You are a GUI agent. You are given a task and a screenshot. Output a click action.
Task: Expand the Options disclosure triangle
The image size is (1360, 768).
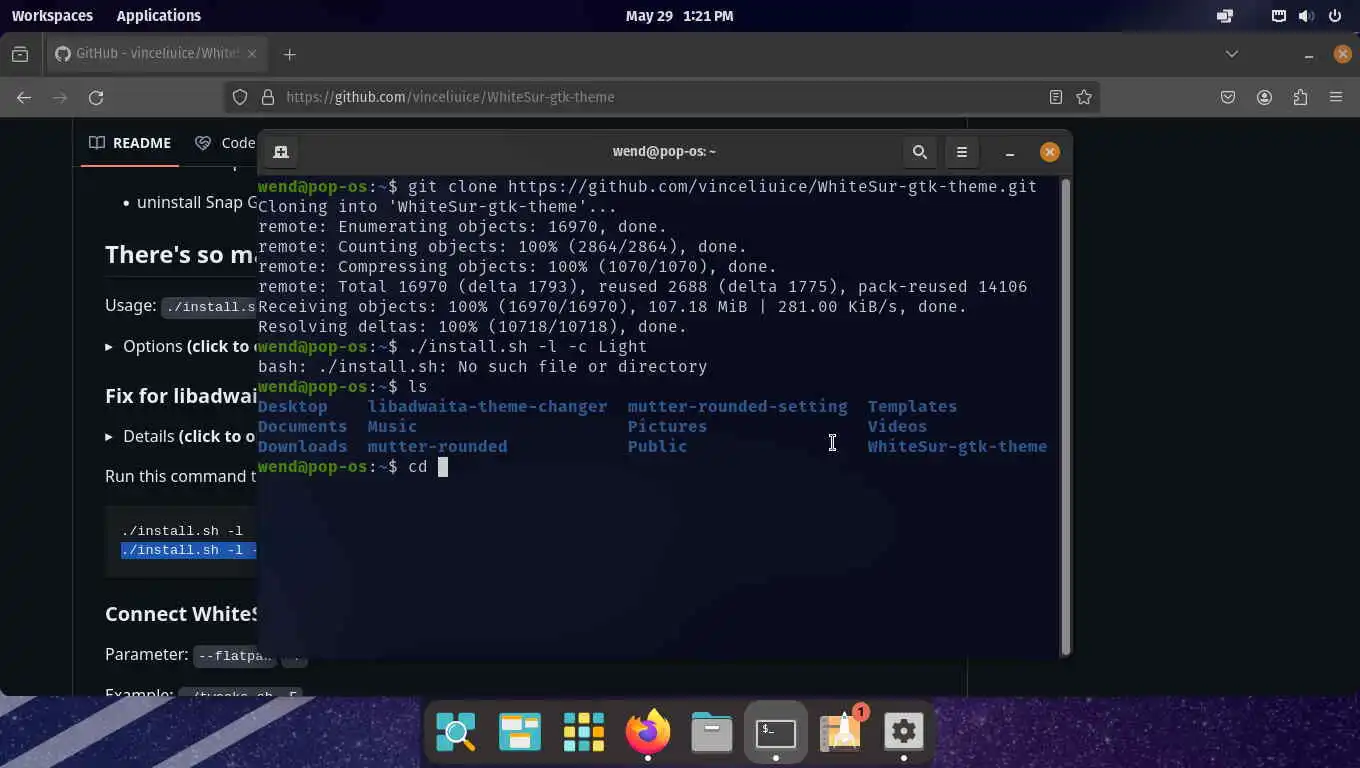109,346
